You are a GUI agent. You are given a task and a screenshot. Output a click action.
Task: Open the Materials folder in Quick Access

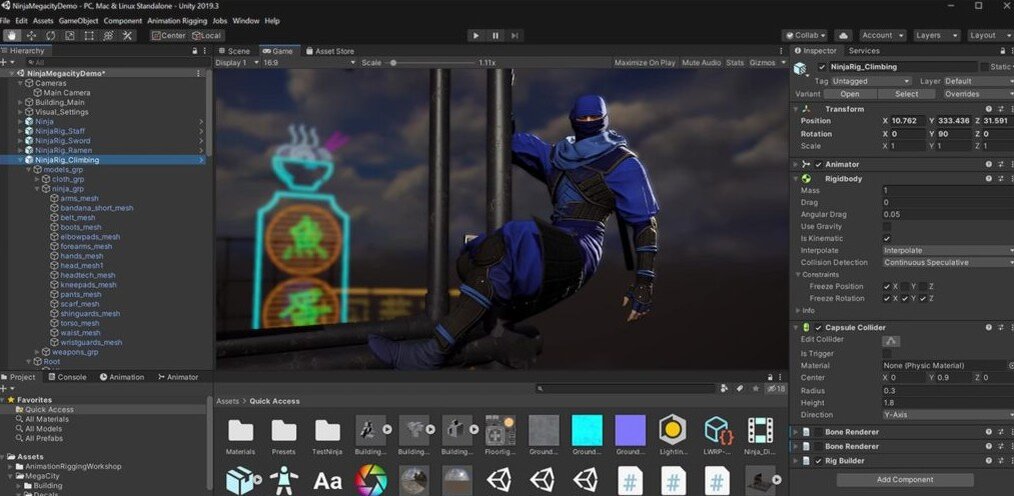click(241, 430)
